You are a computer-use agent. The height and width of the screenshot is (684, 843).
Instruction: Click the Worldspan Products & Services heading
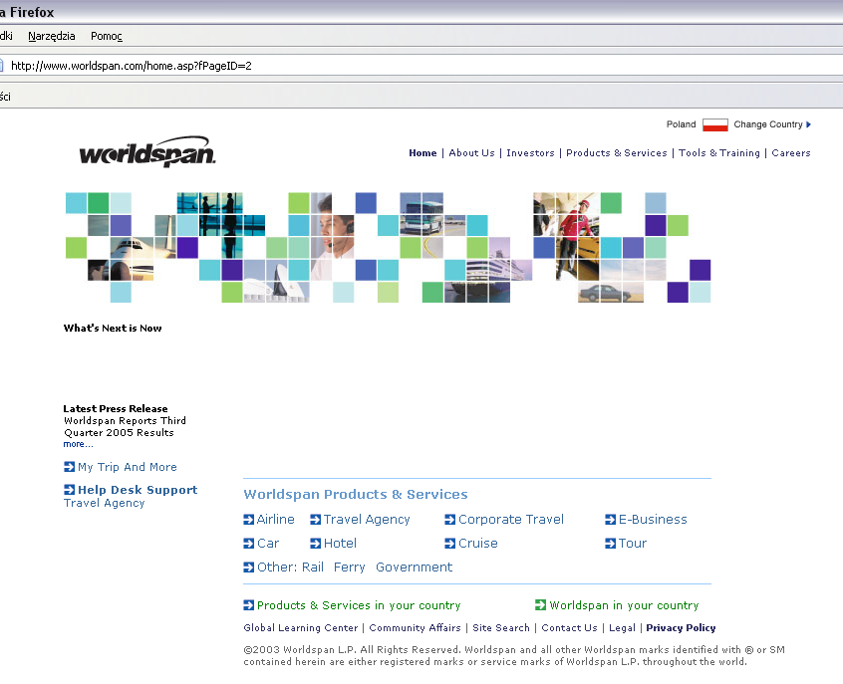[355, 494]
